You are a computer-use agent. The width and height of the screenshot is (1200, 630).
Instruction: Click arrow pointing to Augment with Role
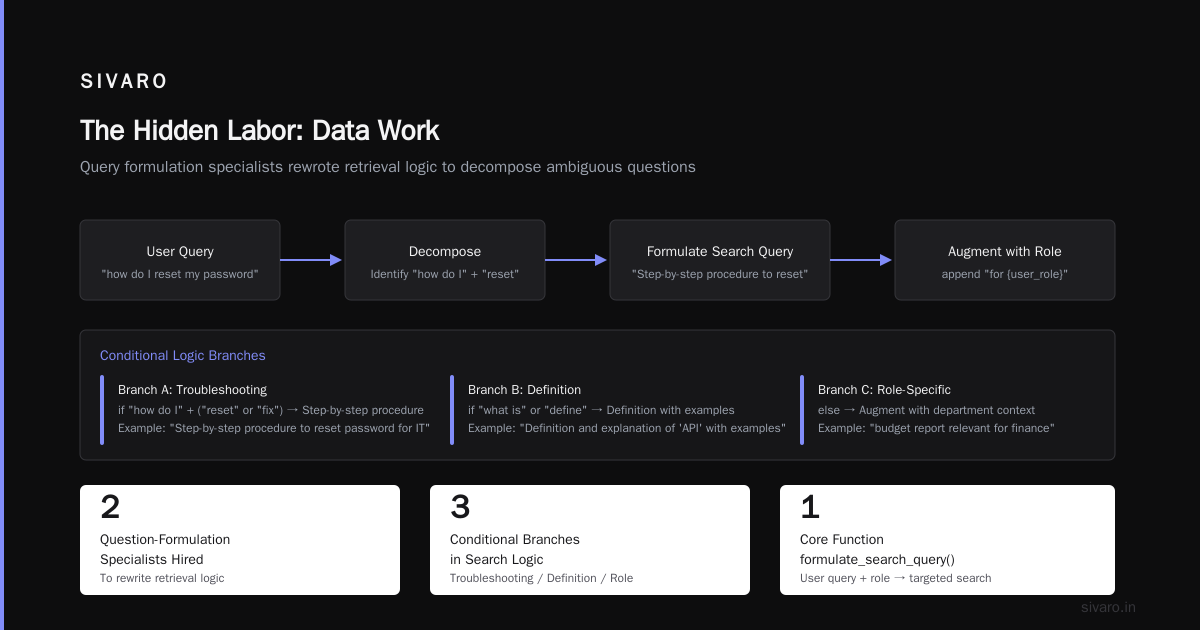[x=862, y=260]
